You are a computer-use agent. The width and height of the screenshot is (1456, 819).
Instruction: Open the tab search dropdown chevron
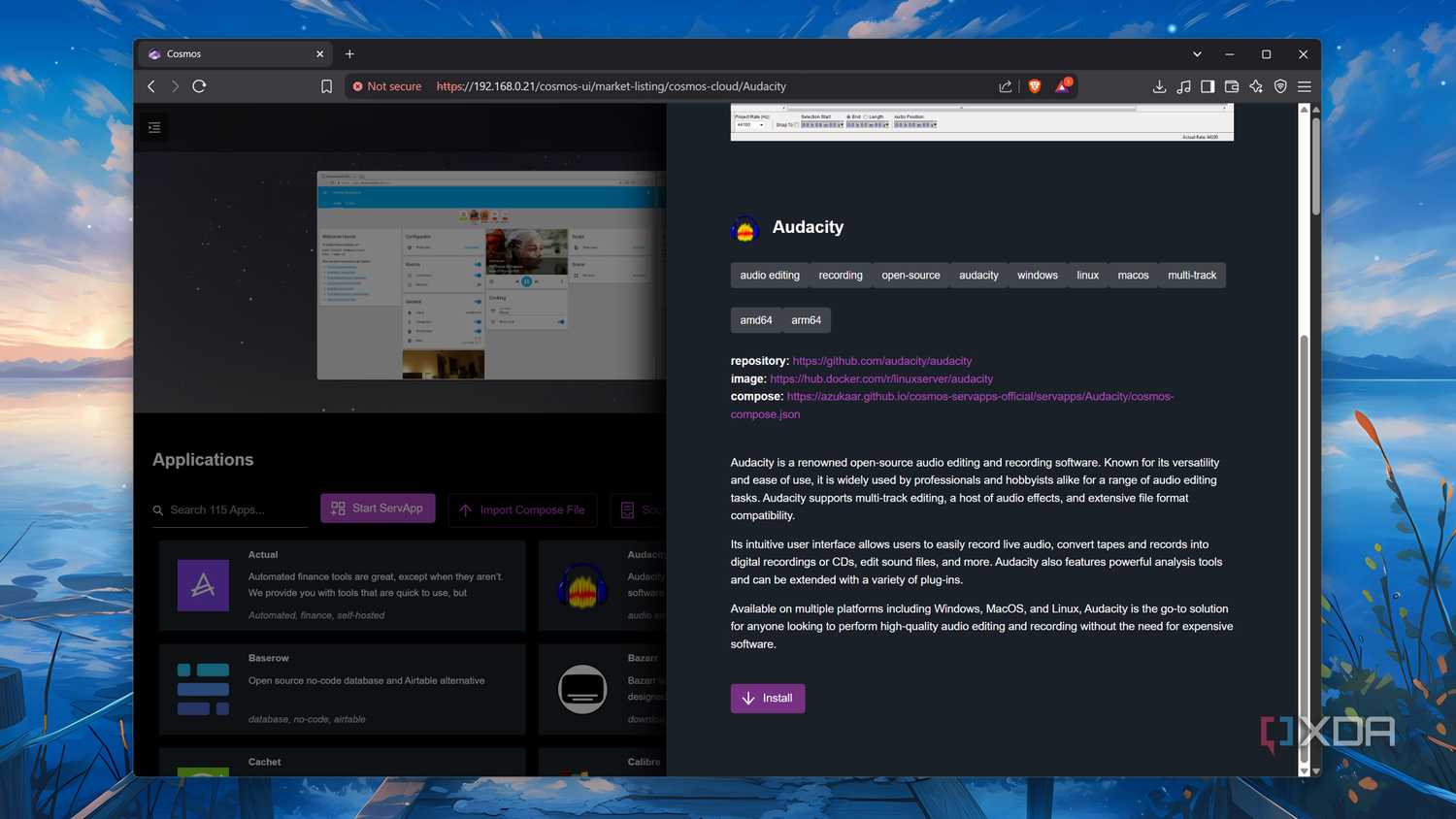1197,54
